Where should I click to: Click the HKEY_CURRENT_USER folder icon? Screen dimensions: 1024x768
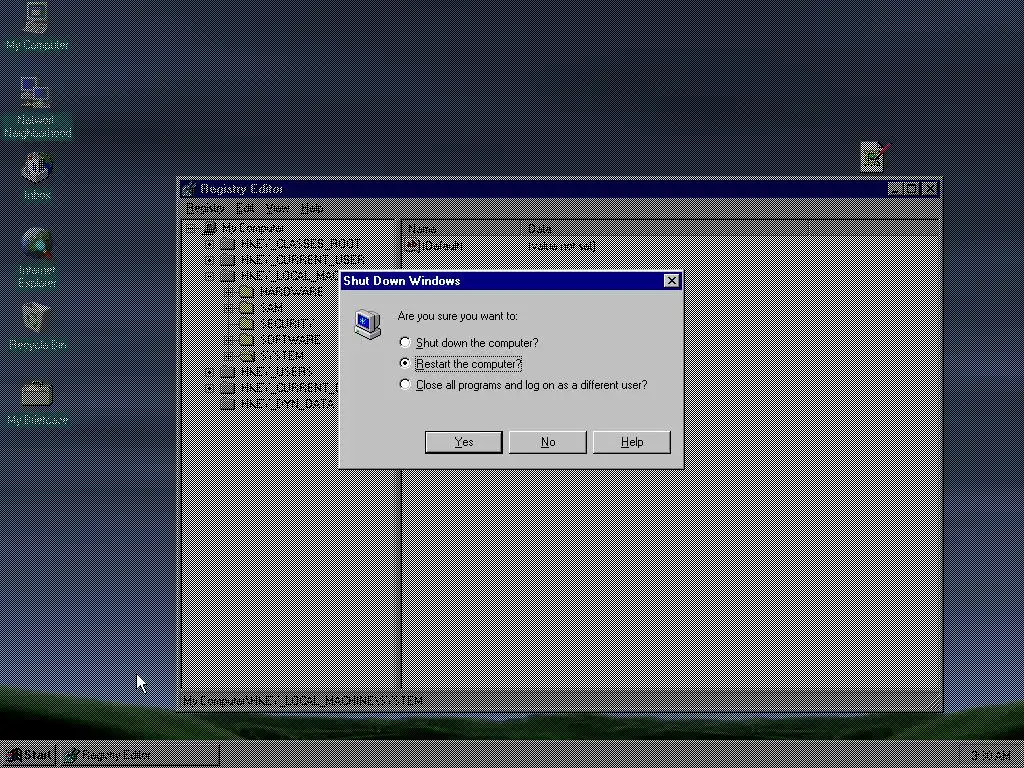point(227,260)
